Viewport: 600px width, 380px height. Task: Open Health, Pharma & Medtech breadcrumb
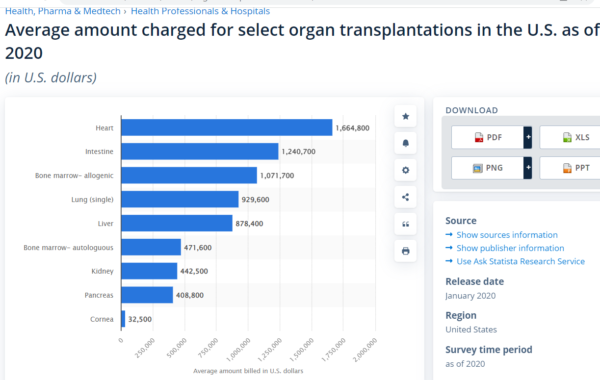coord(63,11)
